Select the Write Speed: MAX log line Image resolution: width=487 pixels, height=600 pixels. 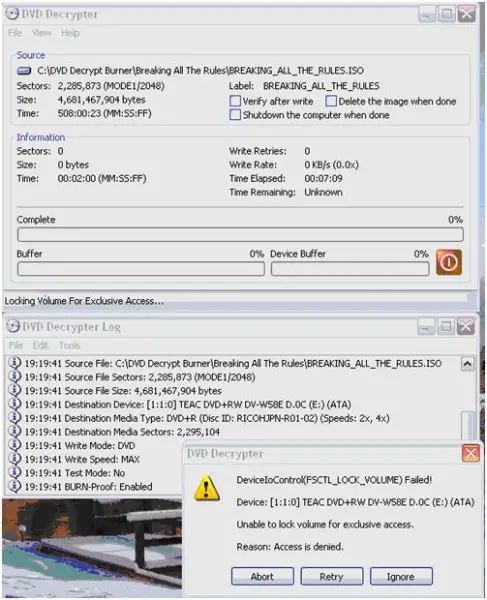tap(82, 459)
